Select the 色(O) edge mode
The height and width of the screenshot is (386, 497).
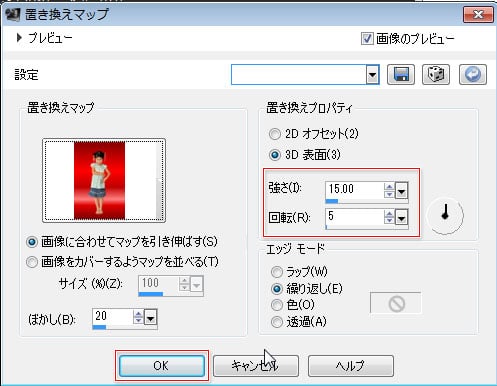tap(277, 305)
